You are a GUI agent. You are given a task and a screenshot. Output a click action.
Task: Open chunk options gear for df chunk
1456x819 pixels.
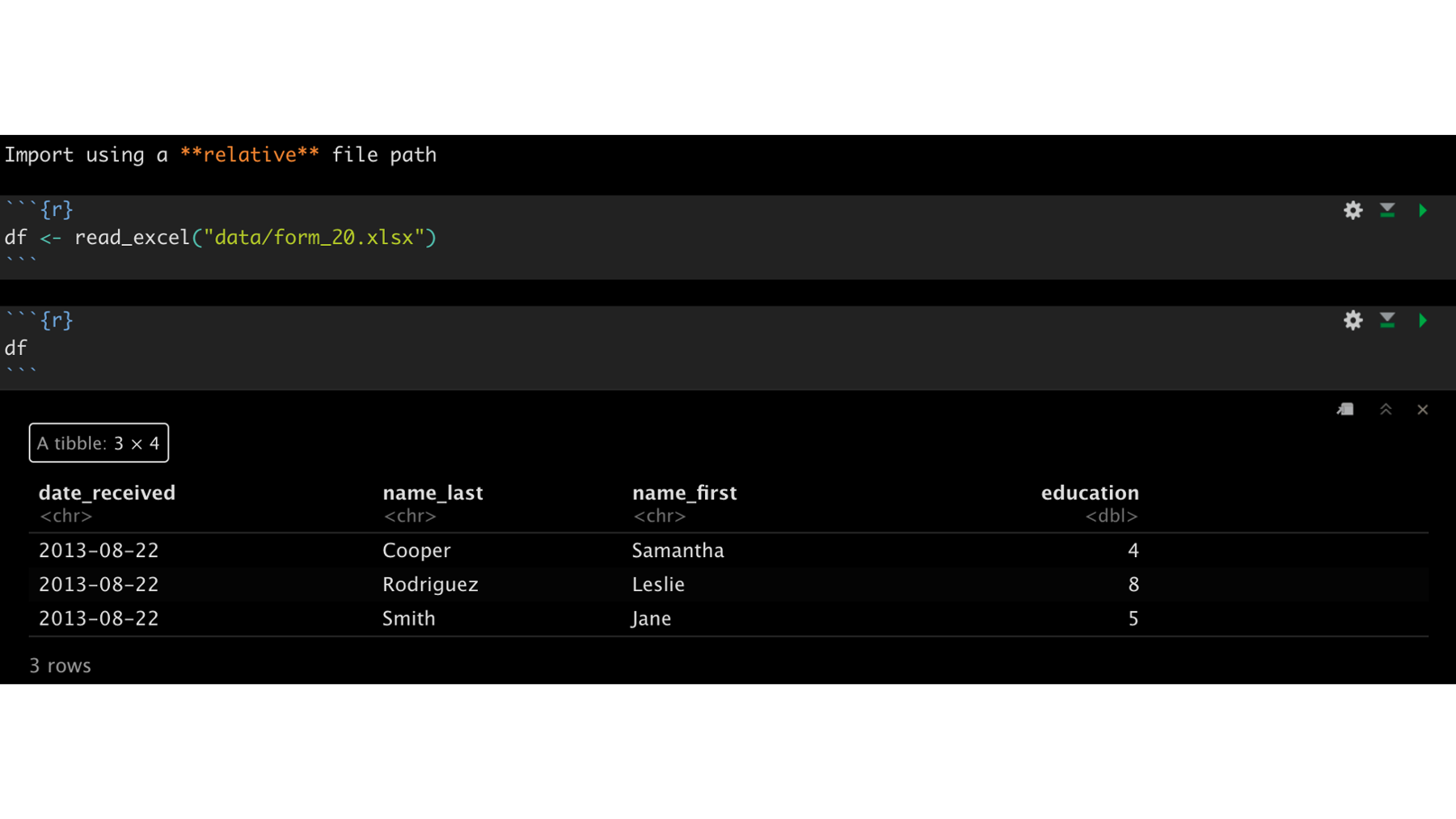(x=1353, y=320)
